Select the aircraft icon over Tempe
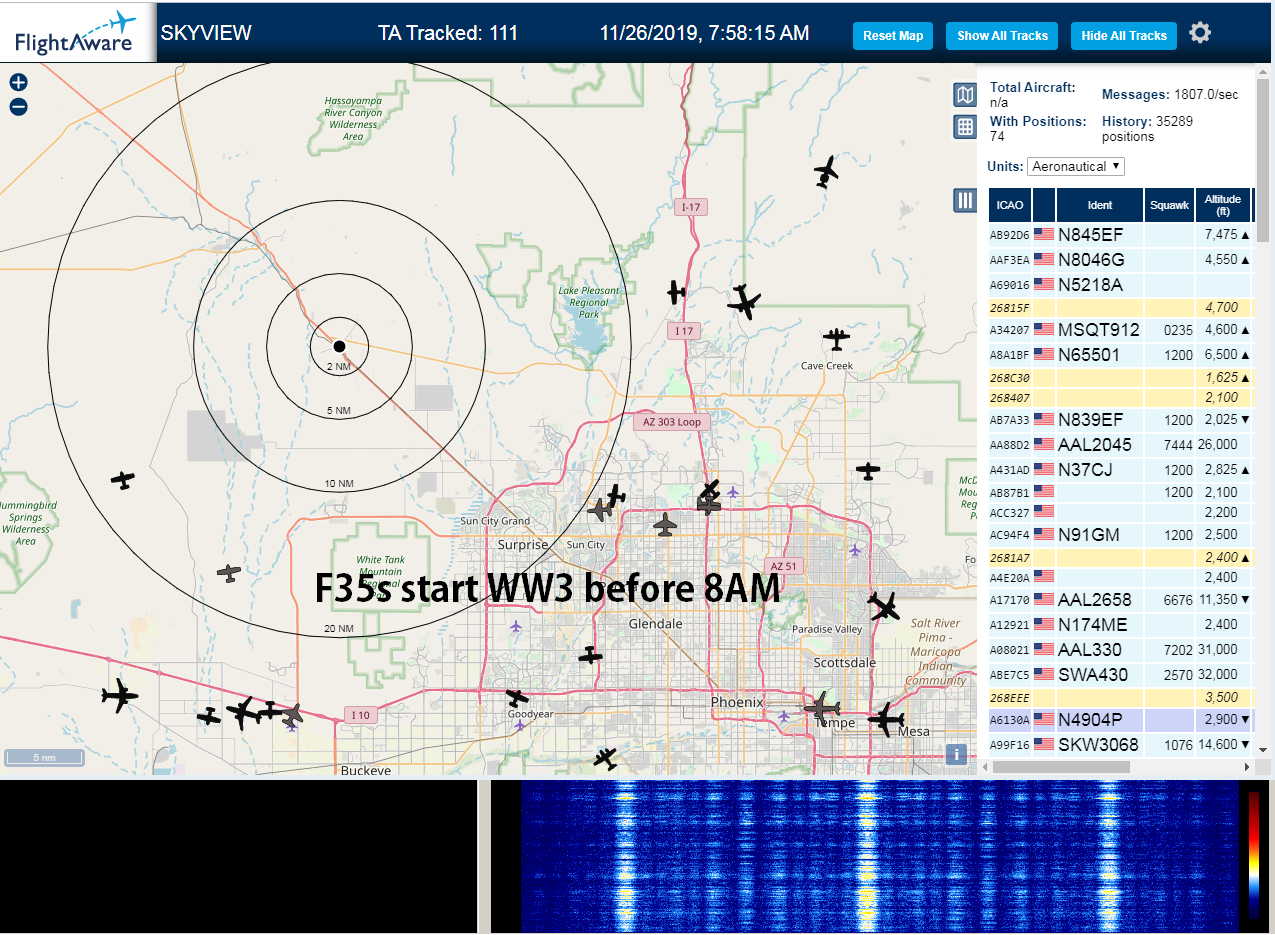Viewport: 1275px width, 935px height. click(821, 709)
